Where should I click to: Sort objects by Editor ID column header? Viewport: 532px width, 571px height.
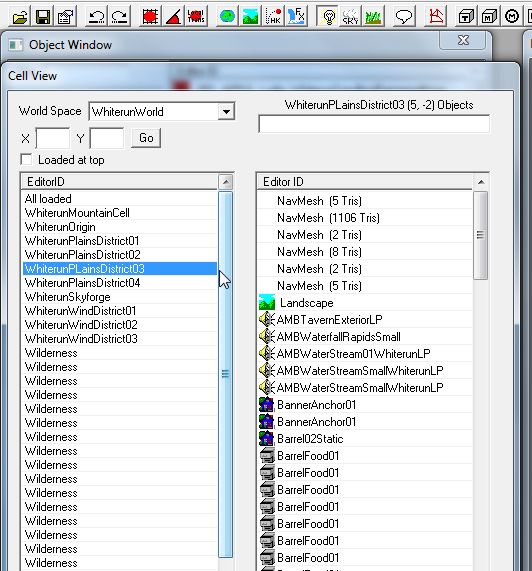pos(365,182)
